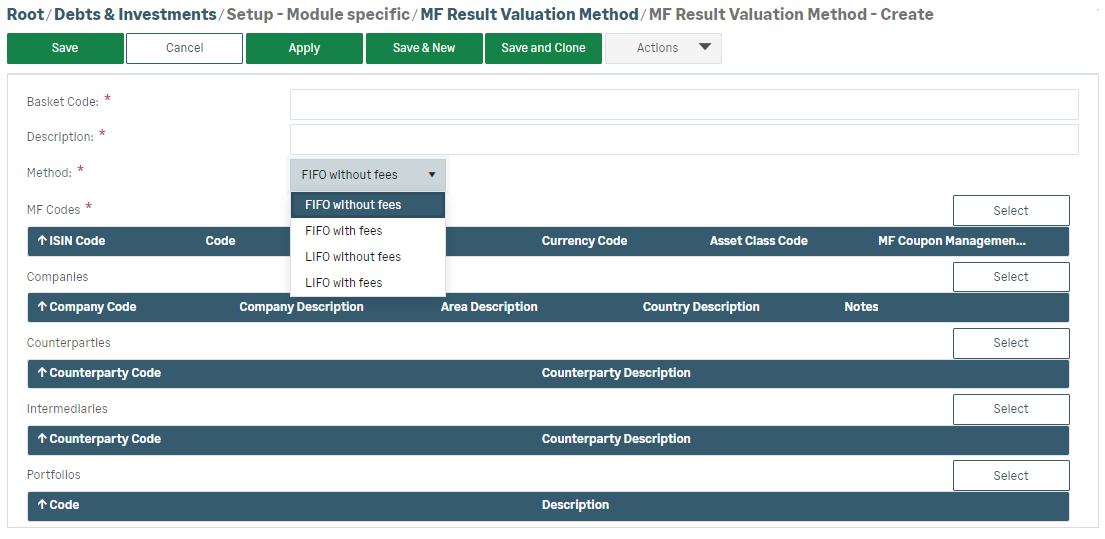Focus the Basket Code input field
This screenshot has width=1105, height=539.
coord(684,104)
